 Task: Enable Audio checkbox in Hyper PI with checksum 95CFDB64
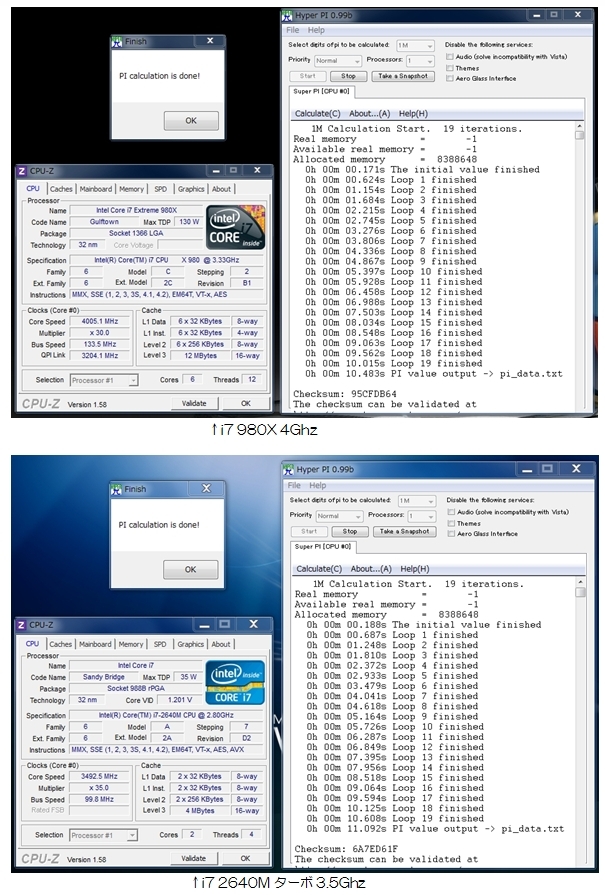coord(450,57)
